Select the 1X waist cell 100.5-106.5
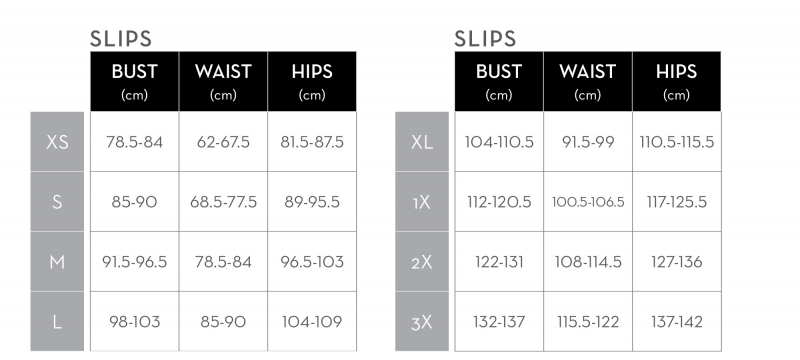800x360 pixels. point(588,202)
